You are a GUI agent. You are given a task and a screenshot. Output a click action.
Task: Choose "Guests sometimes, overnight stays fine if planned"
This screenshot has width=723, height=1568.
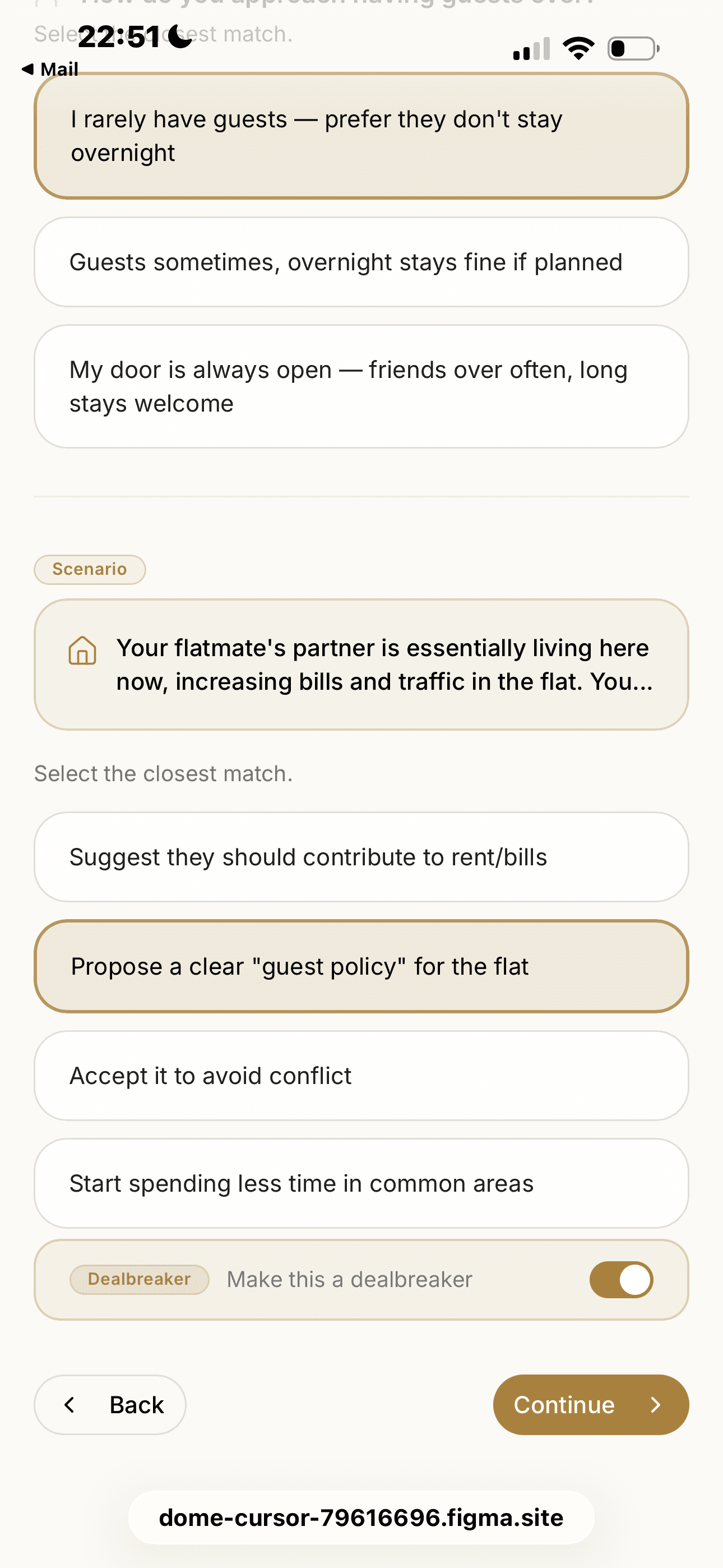click(361, 262)
